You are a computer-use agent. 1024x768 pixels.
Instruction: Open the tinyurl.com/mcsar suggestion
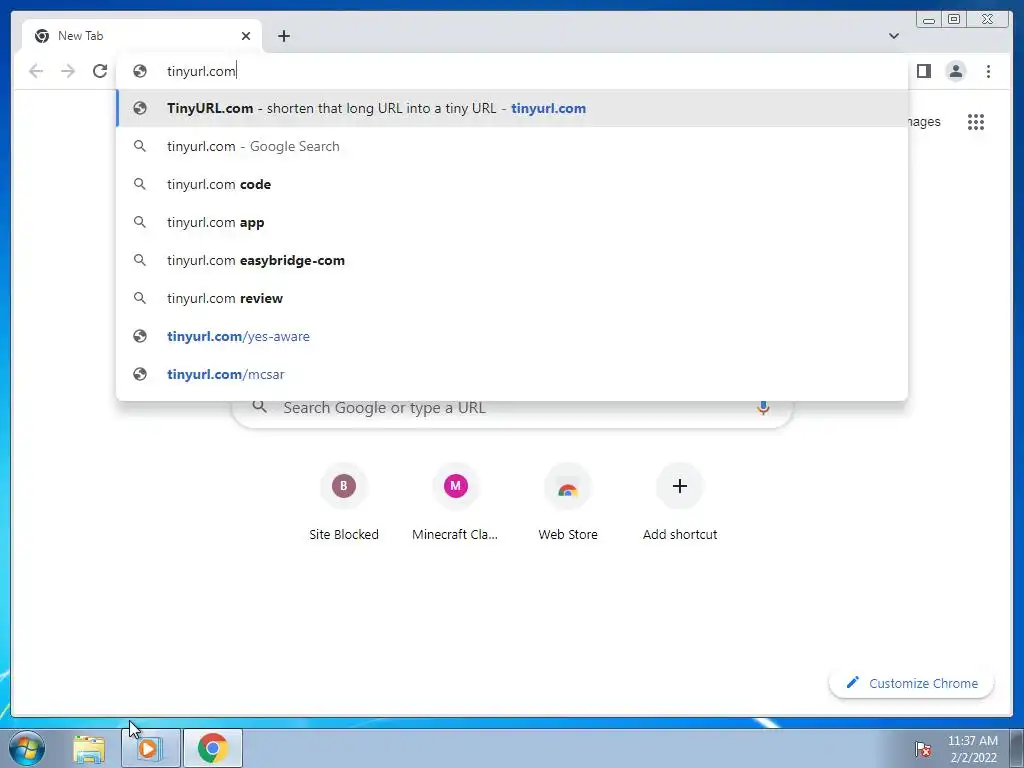click(512, 374)
